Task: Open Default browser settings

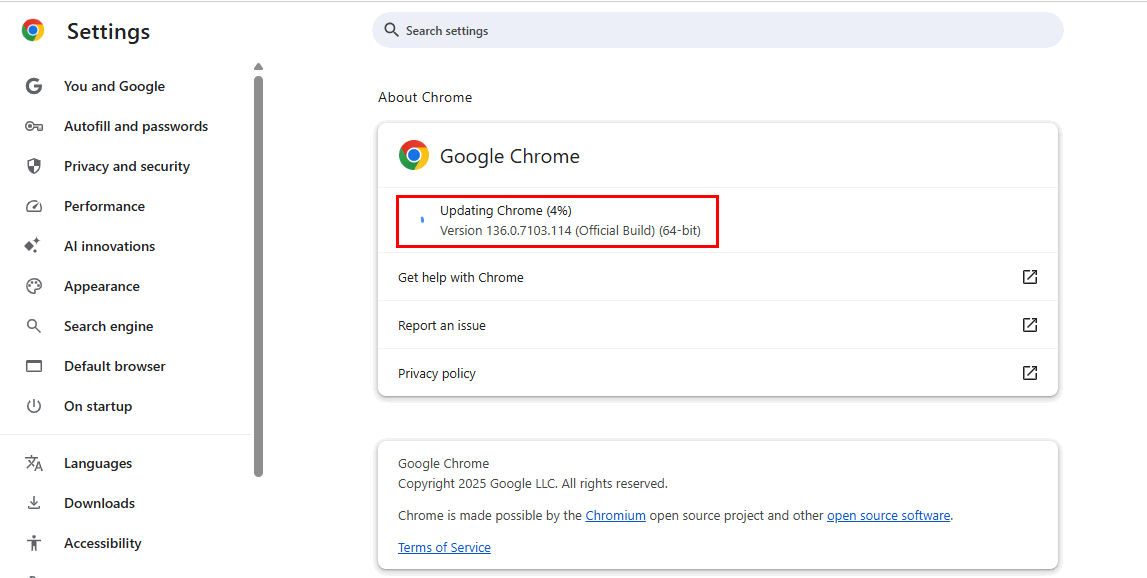Action: pos(115,366)
